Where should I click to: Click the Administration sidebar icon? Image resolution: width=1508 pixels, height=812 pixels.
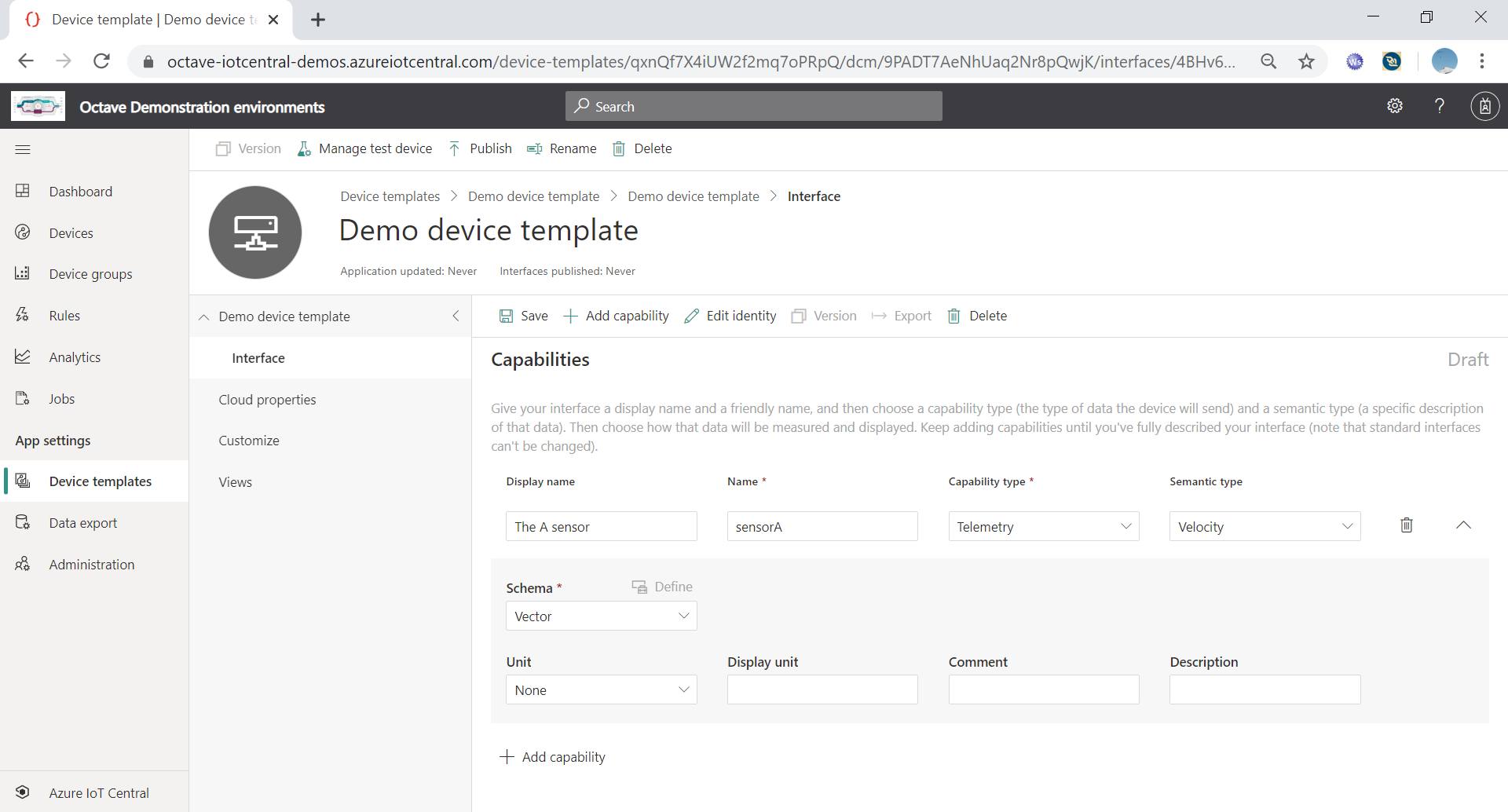[23, 564]
